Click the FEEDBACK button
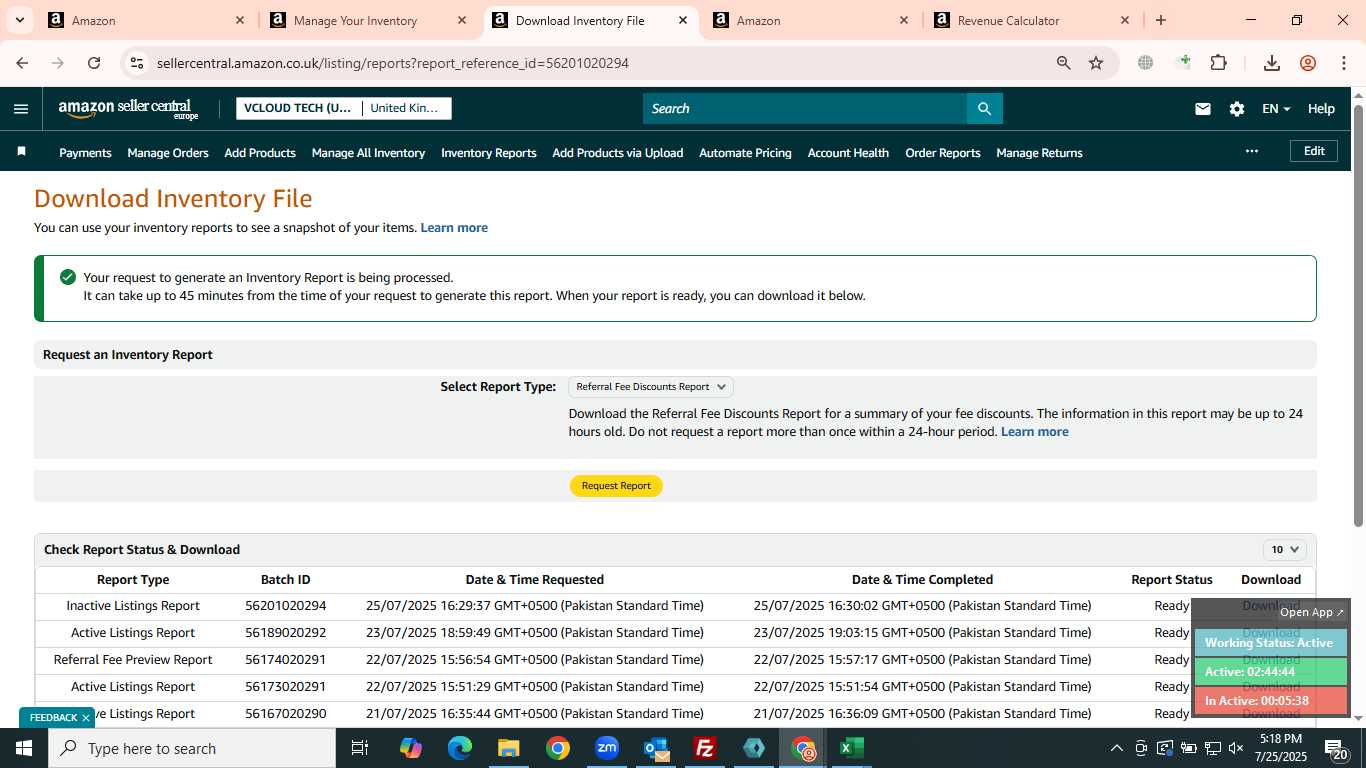Screen dimensions: 1366x768 pos(53,718)
